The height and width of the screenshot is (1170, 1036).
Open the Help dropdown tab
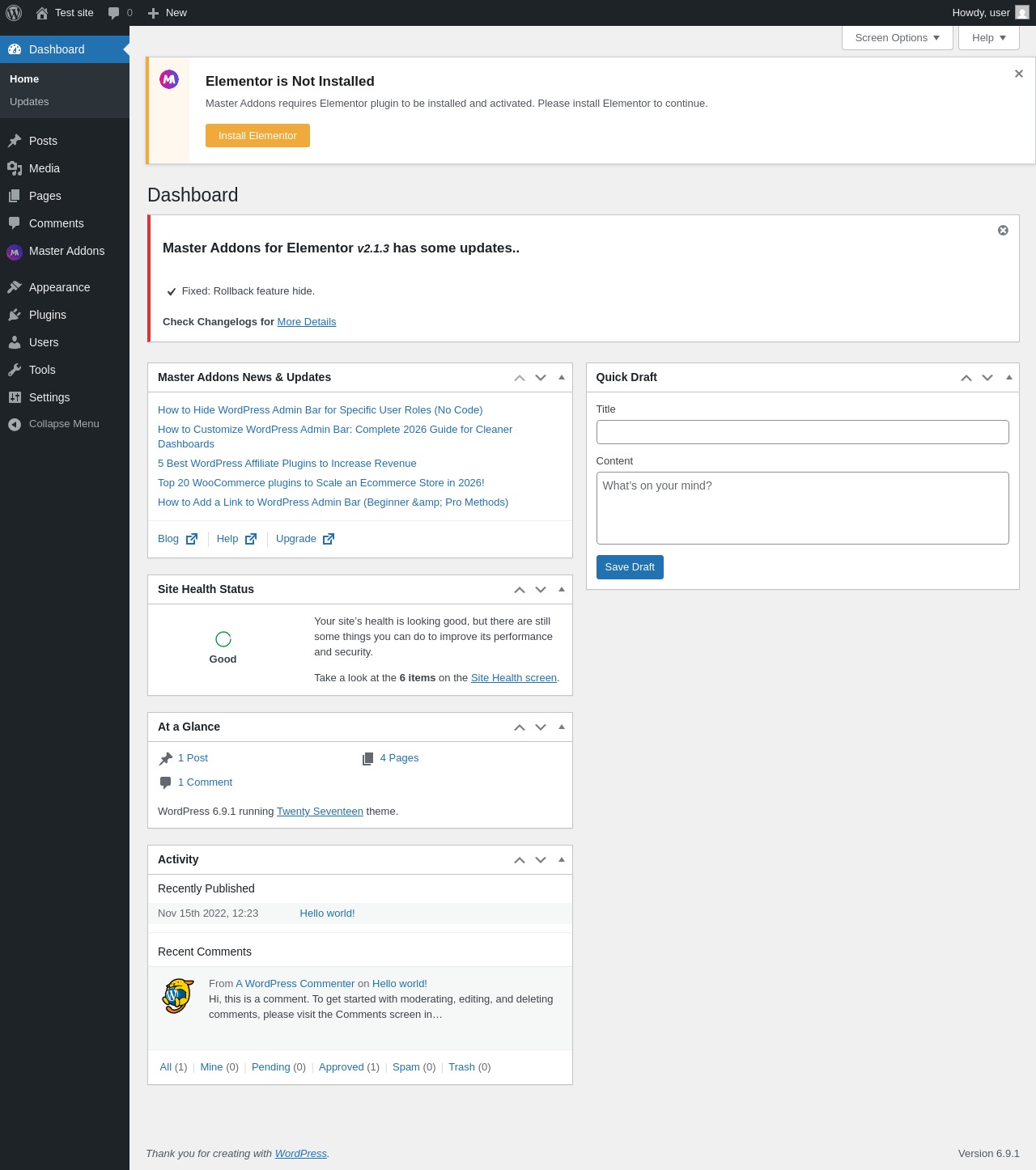988,38
